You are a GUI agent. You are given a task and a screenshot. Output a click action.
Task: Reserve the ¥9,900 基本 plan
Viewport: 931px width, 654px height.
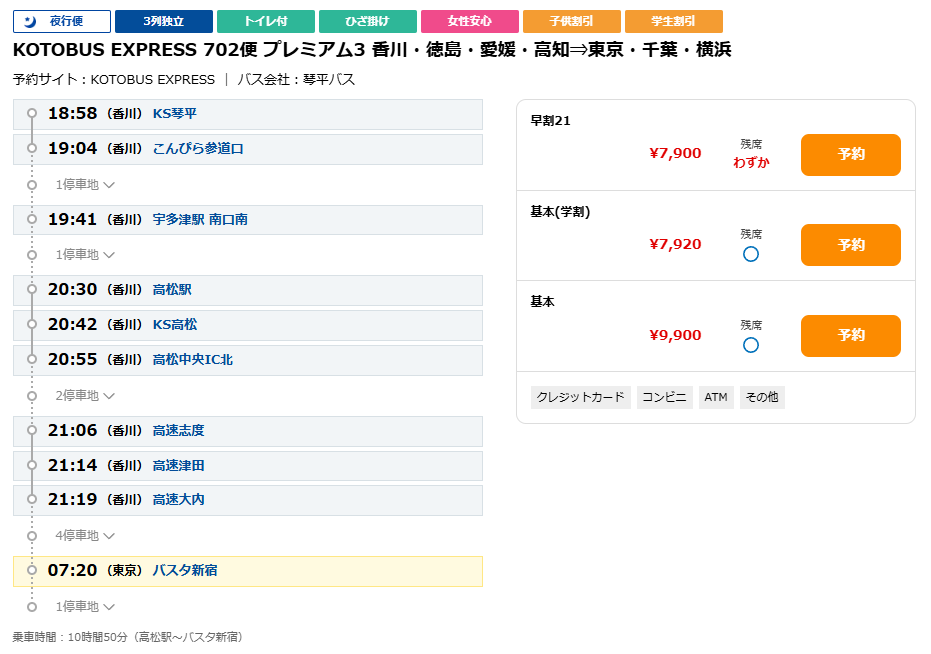click(850, 336)
